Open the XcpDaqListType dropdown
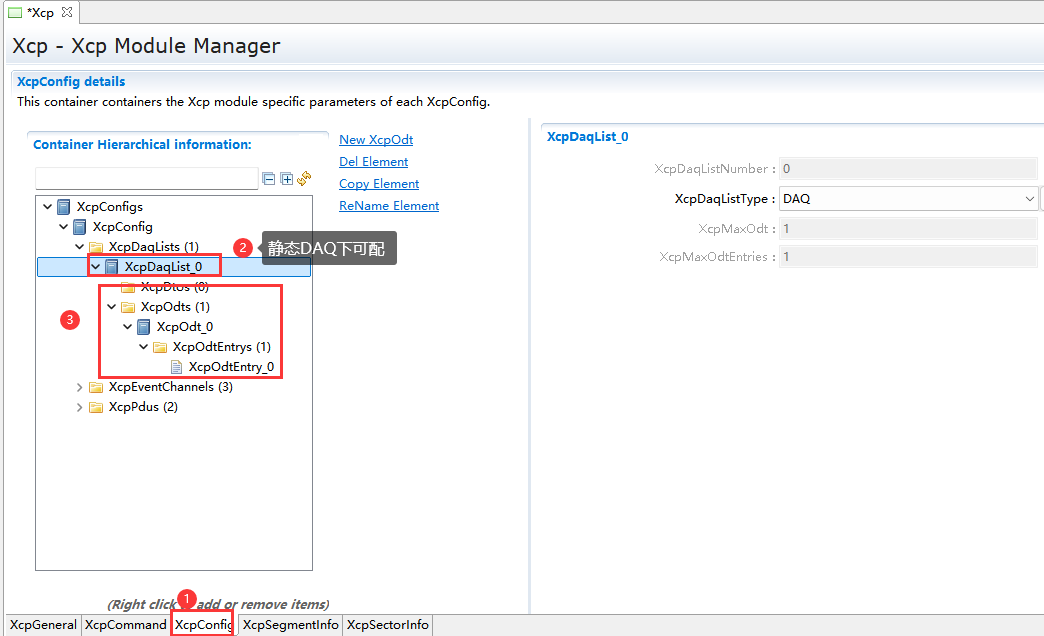The height and width of the screenshot is (636, 1044). 1030,199
